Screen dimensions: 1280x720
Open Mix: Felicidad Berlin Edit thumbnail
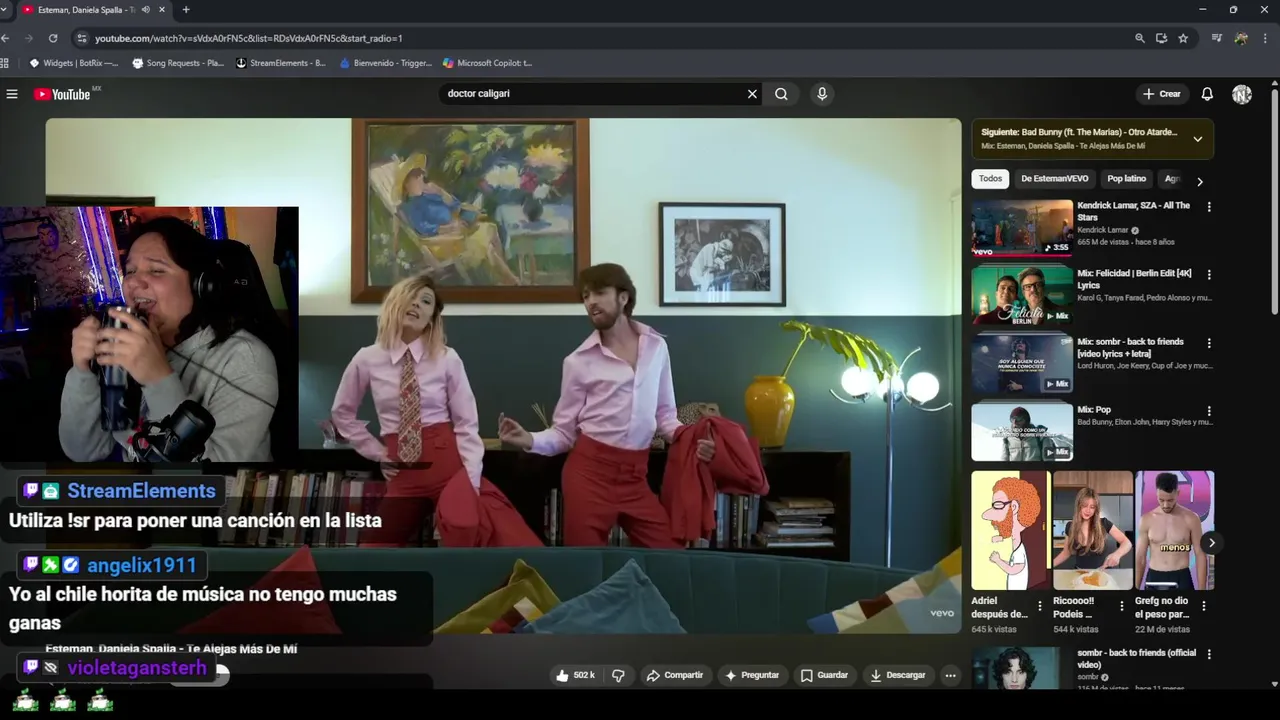tap(1022, 296)
